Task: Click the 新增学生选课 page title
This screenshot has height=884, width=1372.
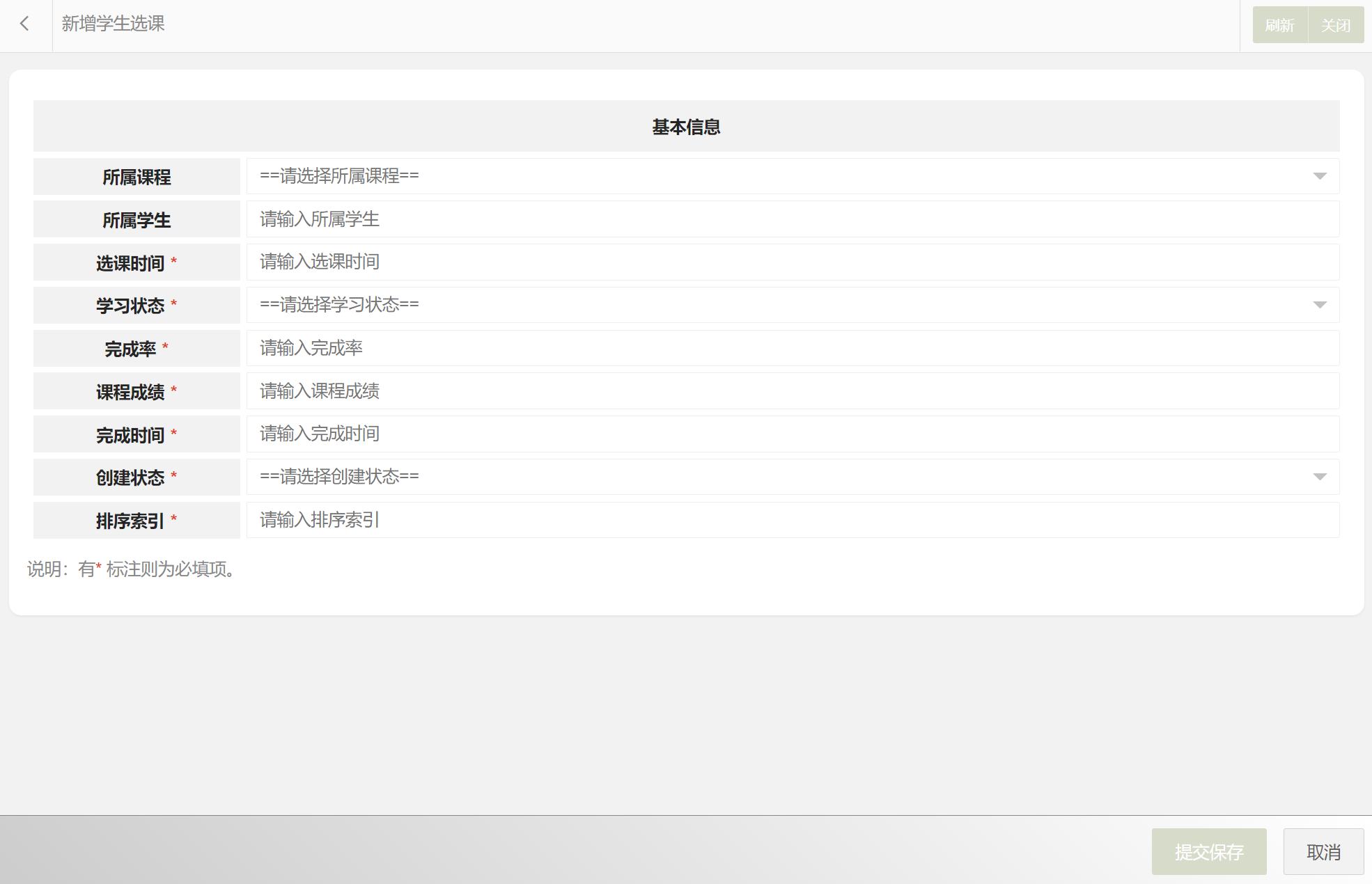Action: pyautogui.click(x=113, y=24)
